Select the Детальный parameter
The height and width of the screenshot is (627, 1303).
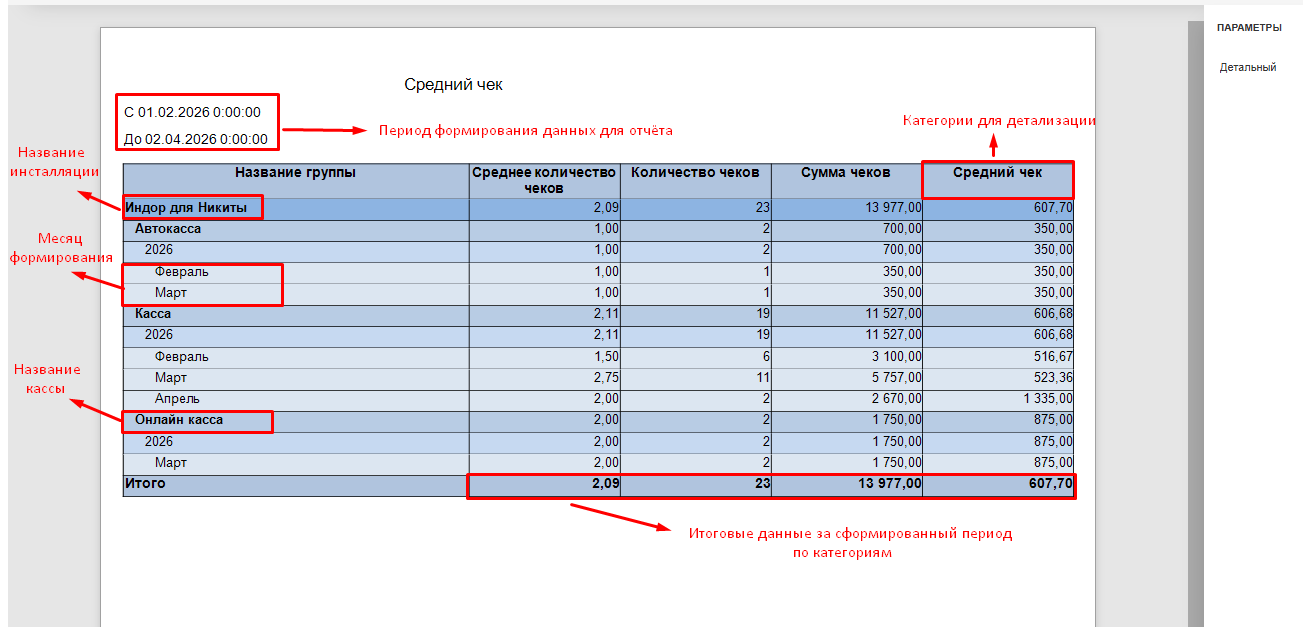coord(1247,68)
